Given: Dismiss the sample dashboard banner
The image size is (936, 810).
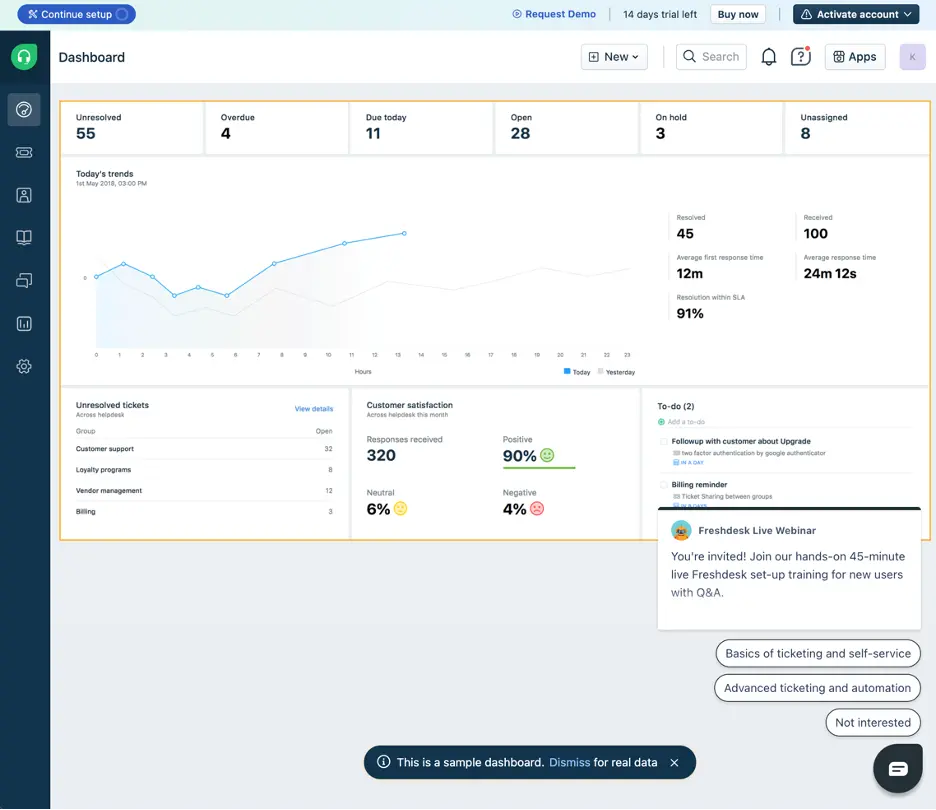Looking at the screenshot, I should [569, 762].
